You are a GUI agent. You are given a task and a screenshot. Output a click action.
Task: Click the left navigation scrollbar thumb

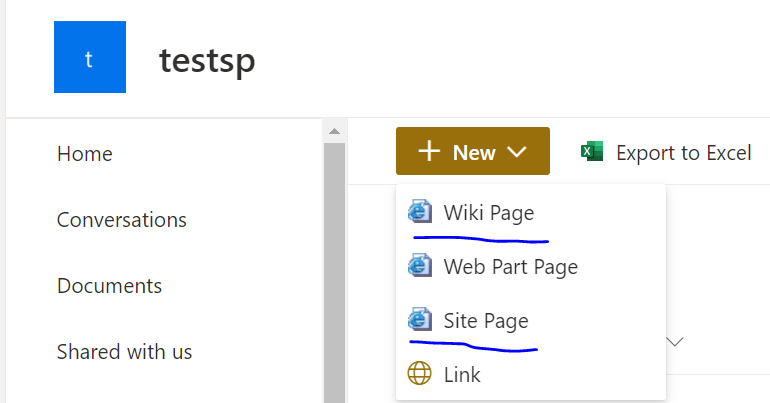[x=334, y=273]
